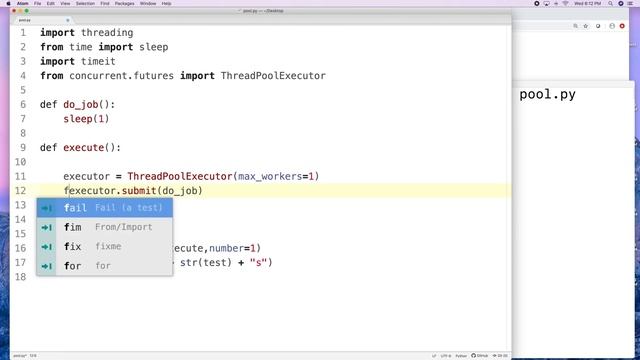Click the Wi-Fi icon in menu bar
This screenshot has height=360, width=640.
pyautogui.click(x=565, y=3)
